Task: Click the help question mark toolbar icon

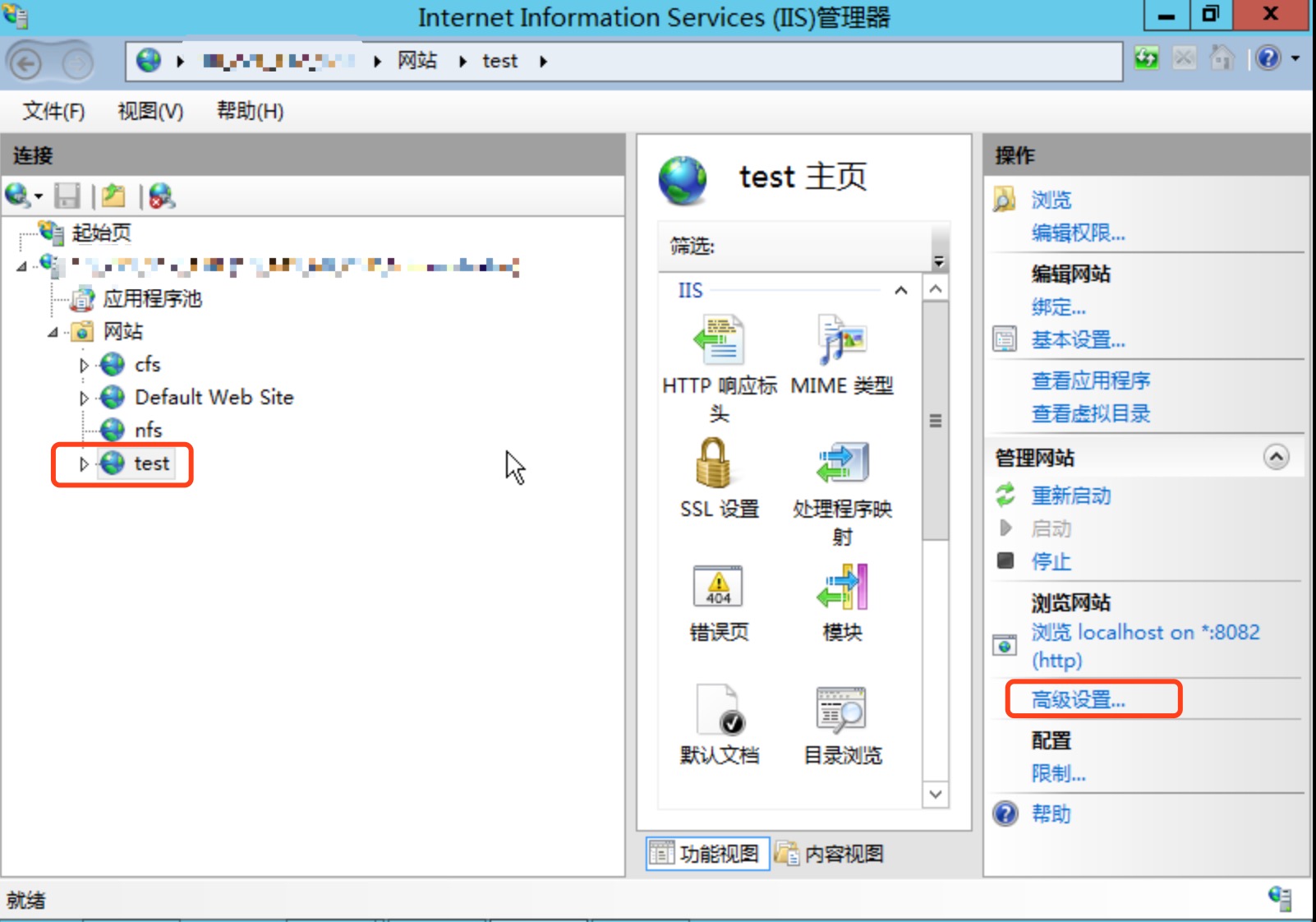Action: [1268, 58]
